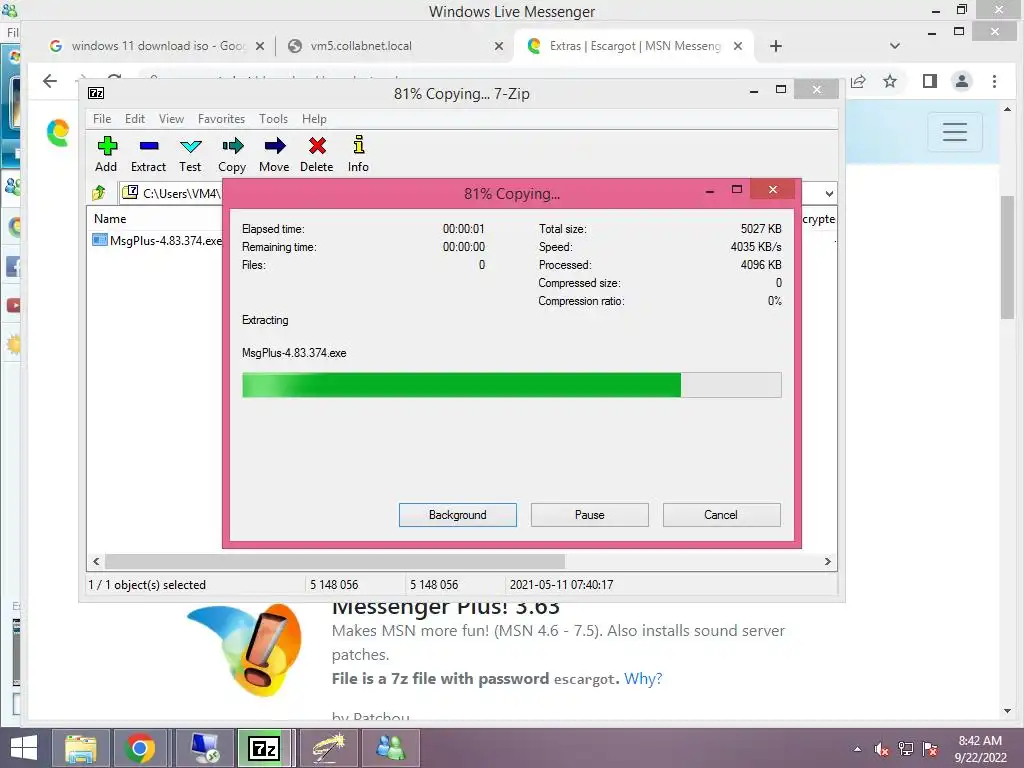The width and height of the screenshot is (1024, 768).
Task: Click the Add toolbar icon in 7-Zip
Action: (x=106, y=154)
